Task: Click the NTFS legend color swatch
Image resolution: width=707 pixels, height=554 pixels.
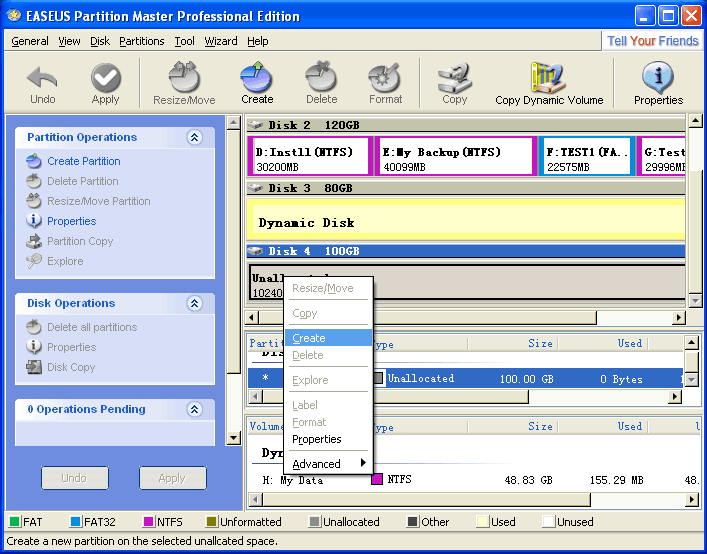Action: (148, 522)
